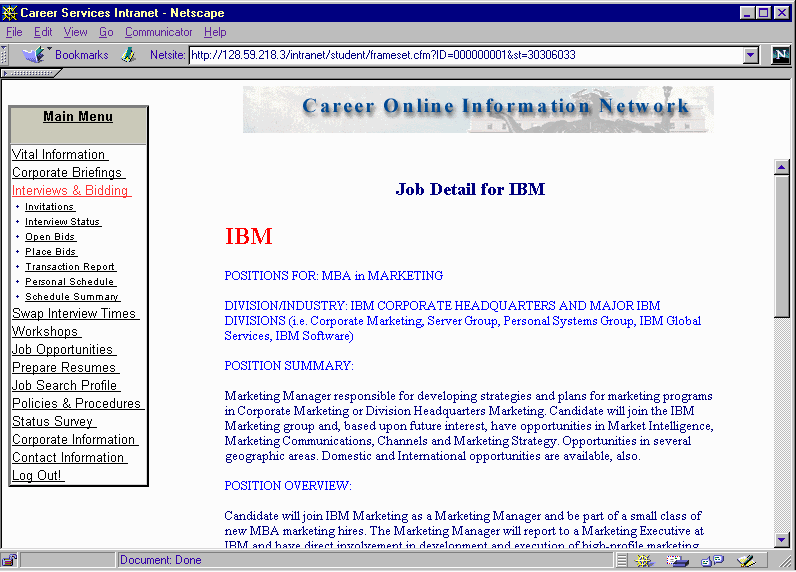Viewport: 796px width, 572px height.
Task: Open the View menu
Action: click(x=75, y=32)
